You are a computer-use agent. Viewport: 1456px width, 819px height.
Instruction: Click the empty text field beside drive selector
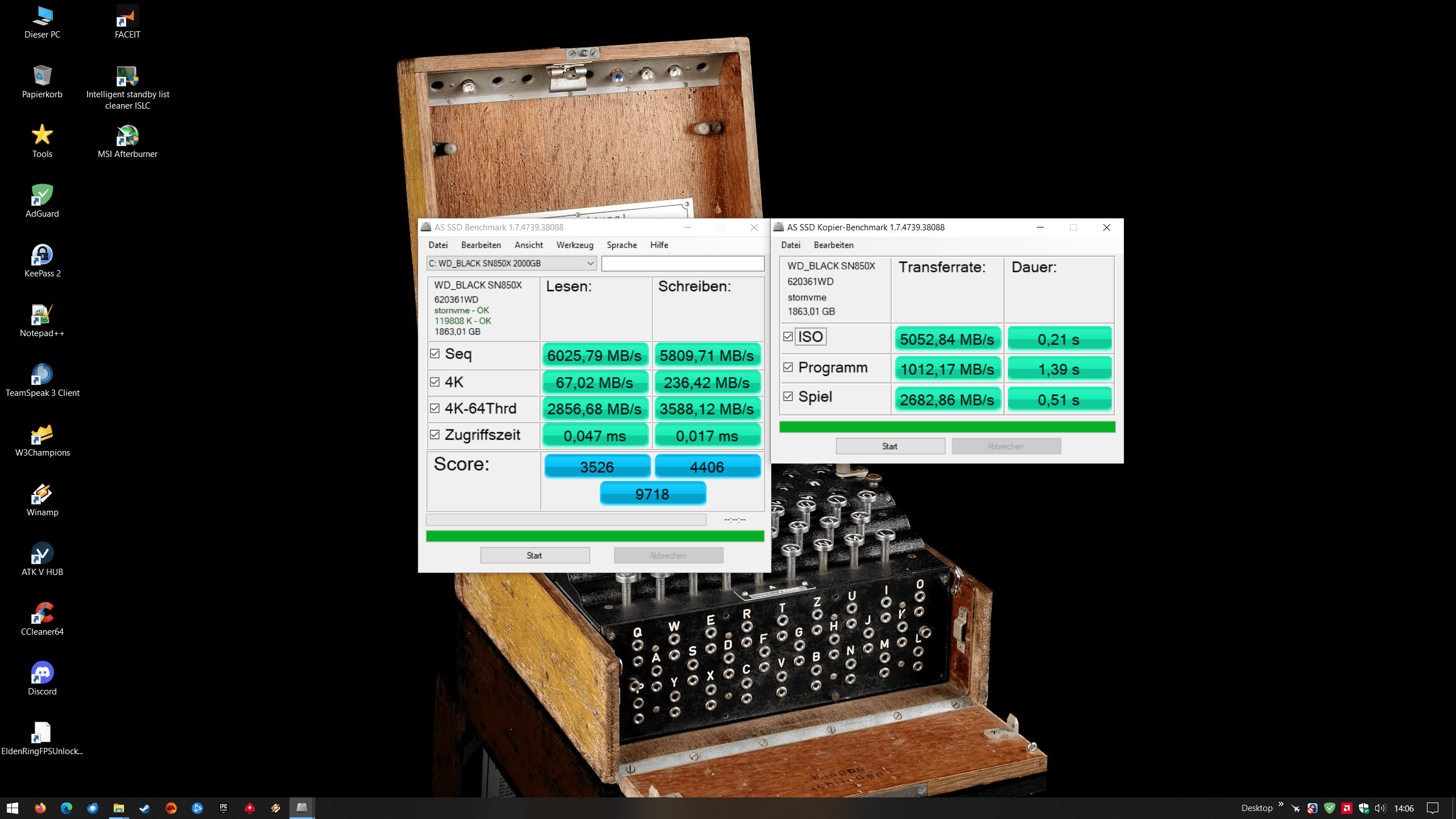coord(682,263)
